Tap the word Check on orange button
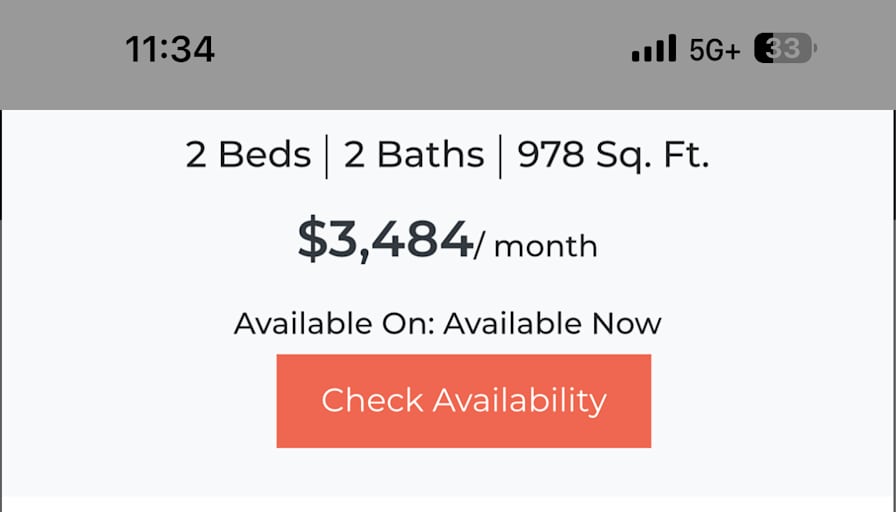The width and height of the screenshot is (896, 512). 372,399
